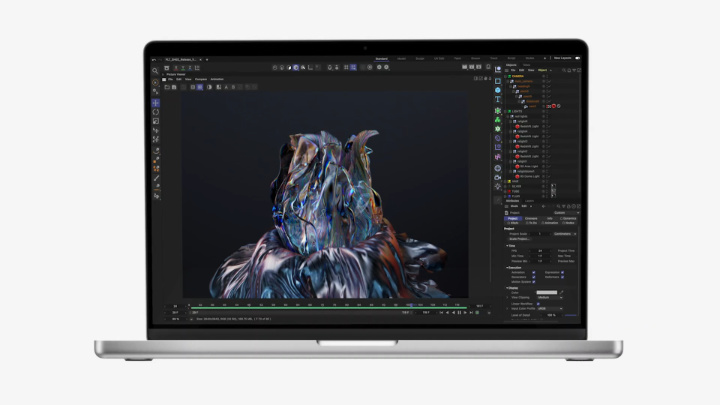This screenshot has width=720, height=405.
Task: Open the Dynamics project tab
Action: tap(568, 219)
